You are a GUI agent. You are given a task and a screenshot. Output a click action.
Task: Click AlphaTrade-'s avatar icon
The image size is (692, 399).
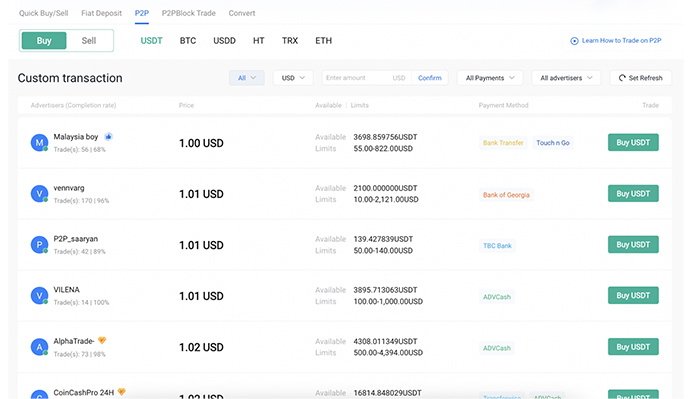pos(39,347)
